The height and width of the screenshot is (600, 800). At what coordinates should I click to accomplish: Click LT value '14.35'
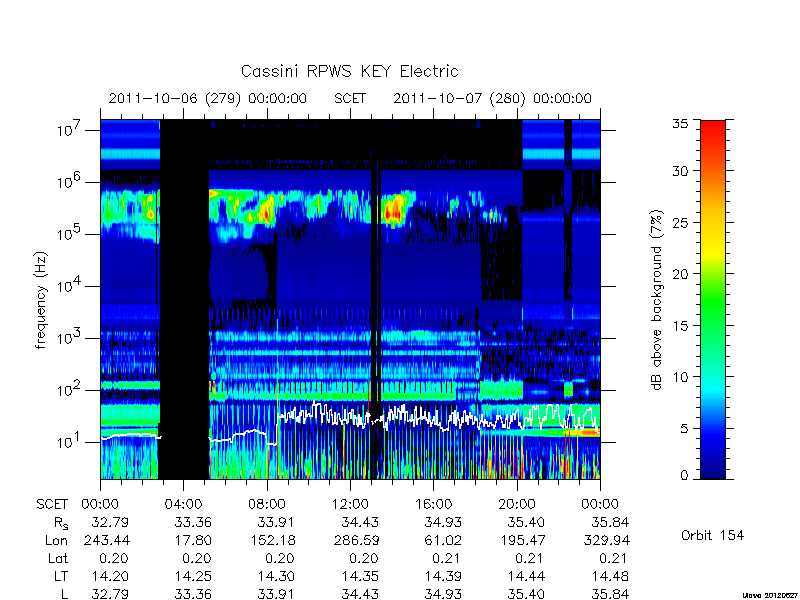point(360,577)
